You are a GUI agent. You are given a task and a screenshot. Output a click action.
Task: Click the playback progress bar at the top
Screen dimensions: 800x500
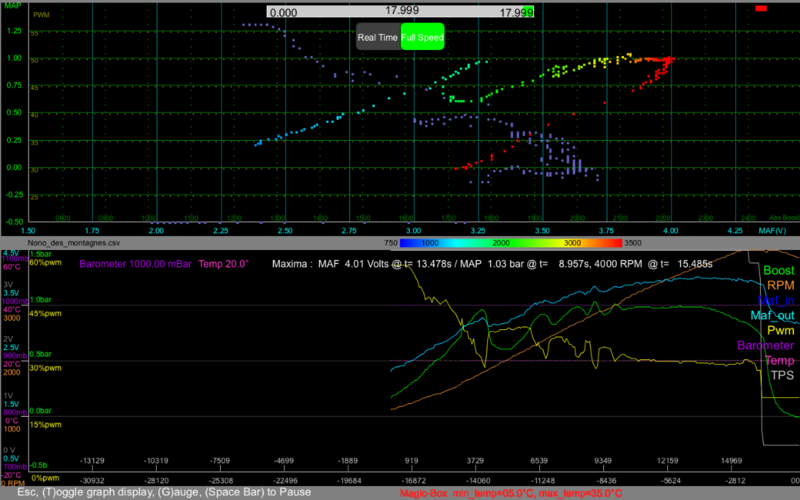click(400, 11)
